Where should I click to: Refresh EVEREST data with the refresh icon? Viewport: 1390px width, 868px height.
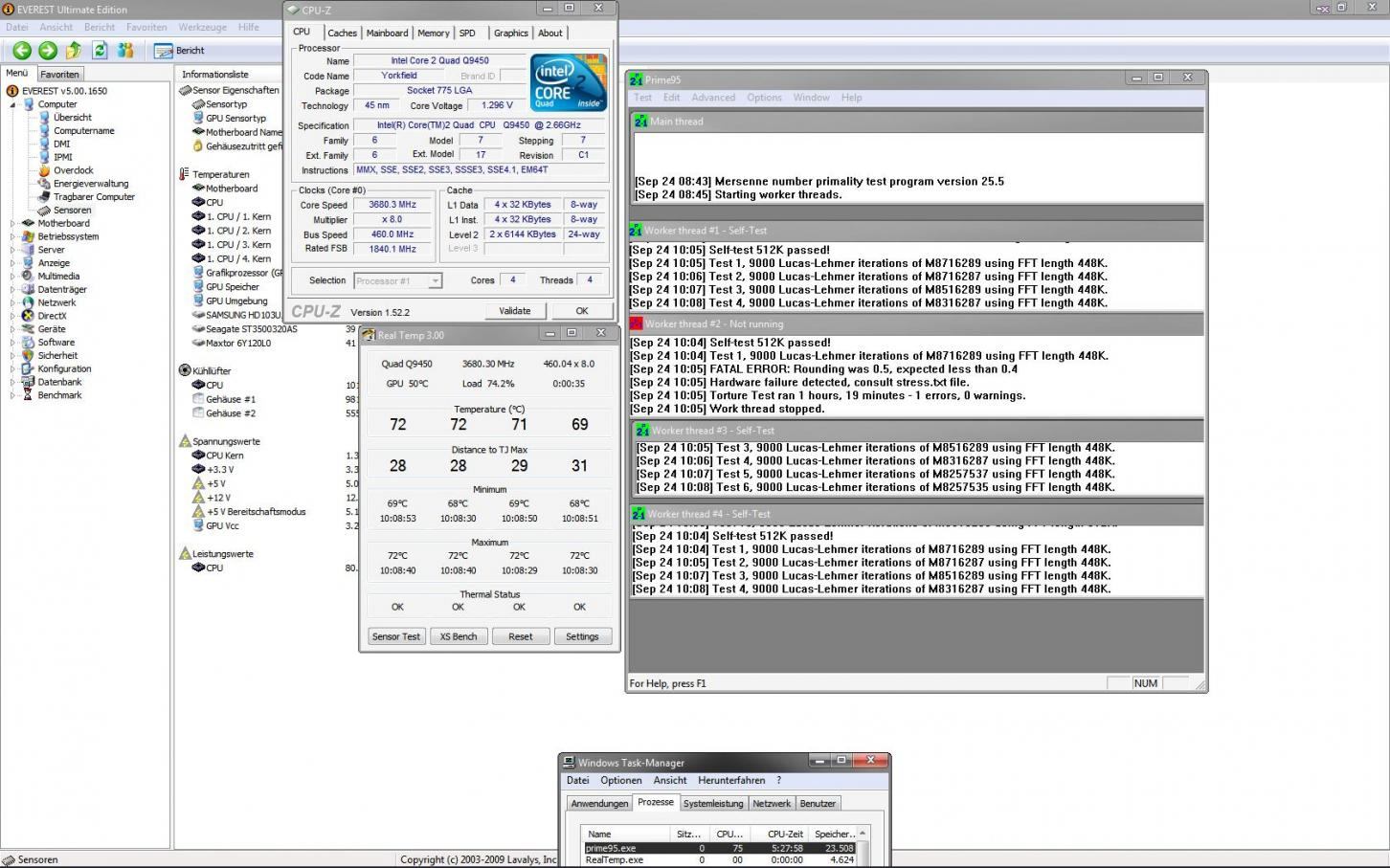click(x=100, y=51)
